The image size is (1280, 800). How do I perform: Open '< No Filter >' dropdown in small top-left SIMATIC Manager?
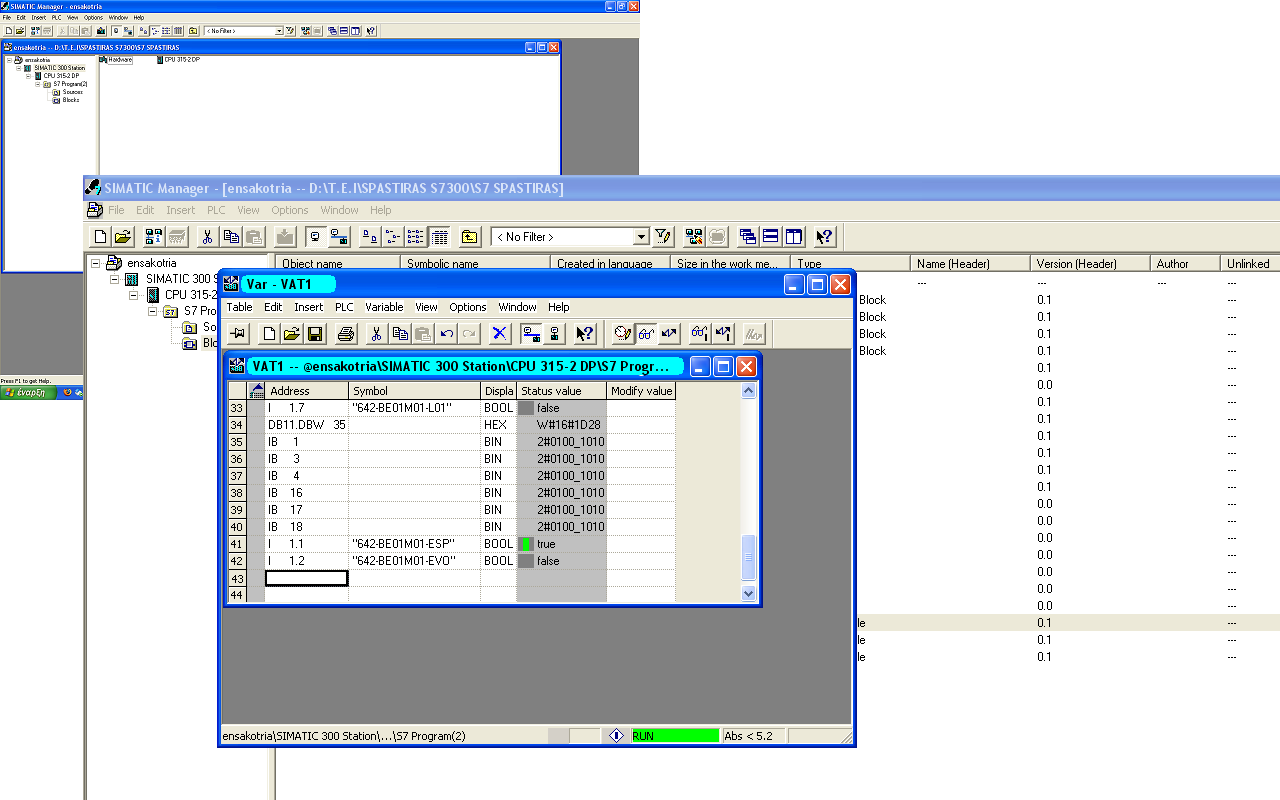279,31
